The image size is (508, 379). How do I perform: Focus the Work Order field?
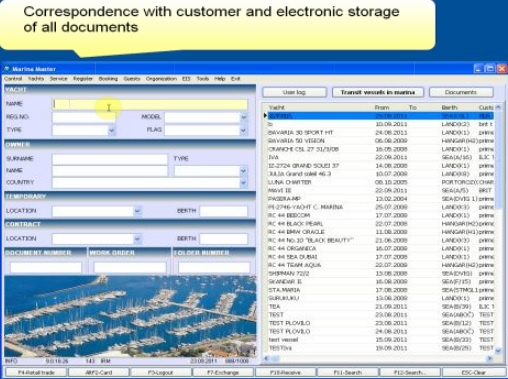[x=130, y=267]
